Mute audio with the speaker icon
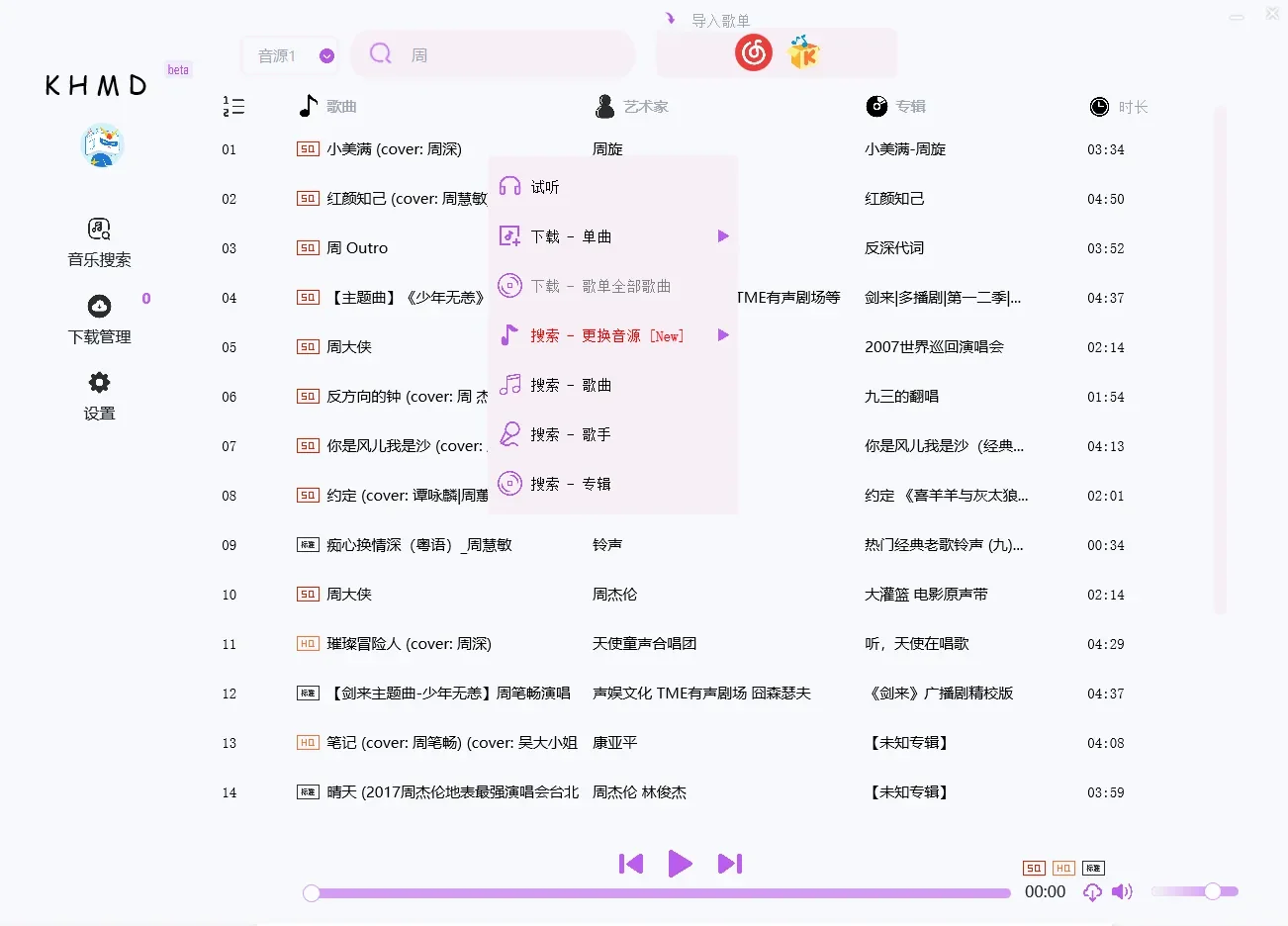 [x=1122, y=891]
